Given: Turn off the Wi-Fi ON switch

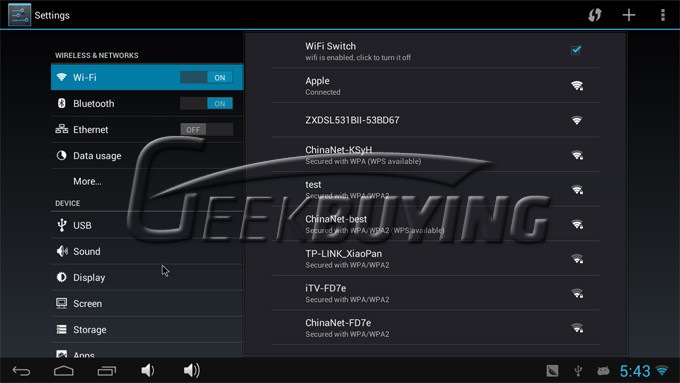Looking at the screenshot, I should [206, 77].
